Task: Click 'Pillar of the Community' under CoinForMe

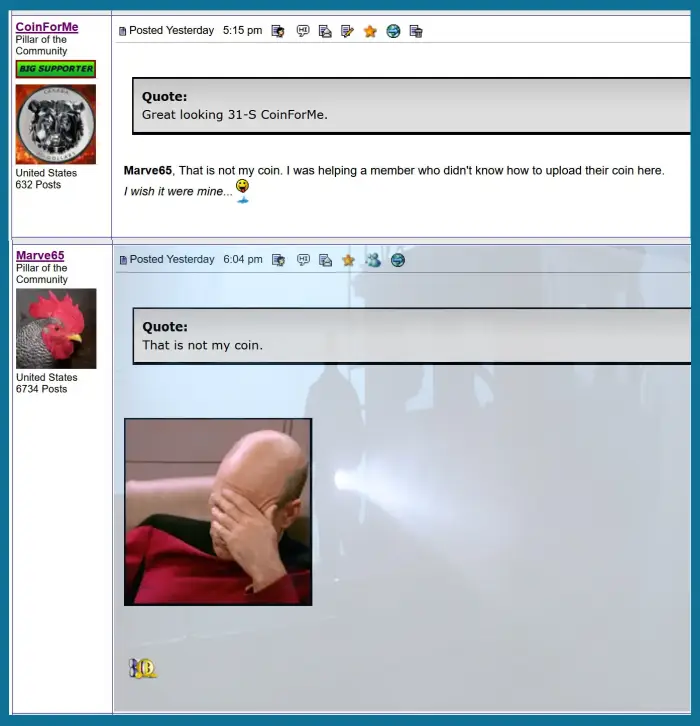Action: (x=41, y=45)
